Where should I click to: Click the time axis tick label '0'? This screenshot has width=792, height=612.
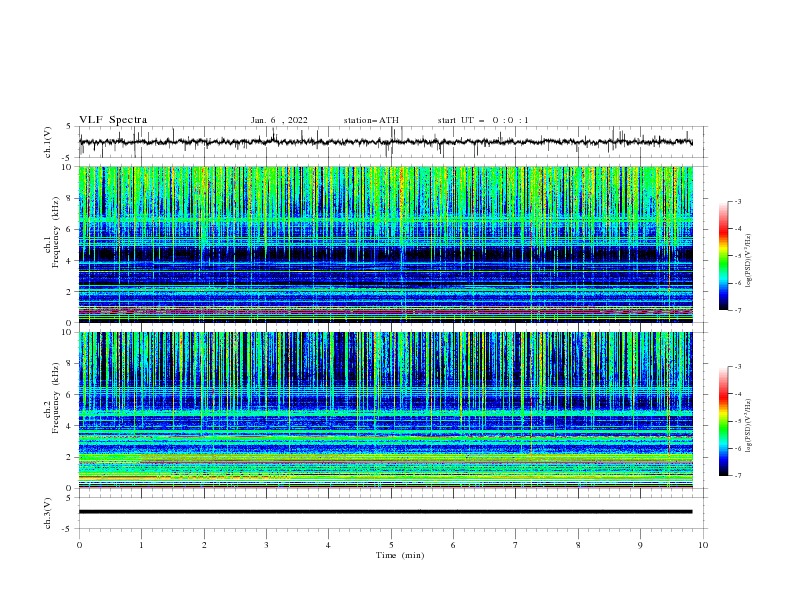[79, 545]
